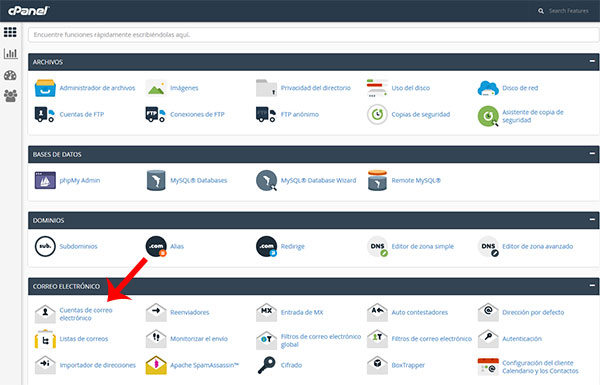Click the Alias .com icon
This screenshot has width=600, height=385.
point(156,246)
